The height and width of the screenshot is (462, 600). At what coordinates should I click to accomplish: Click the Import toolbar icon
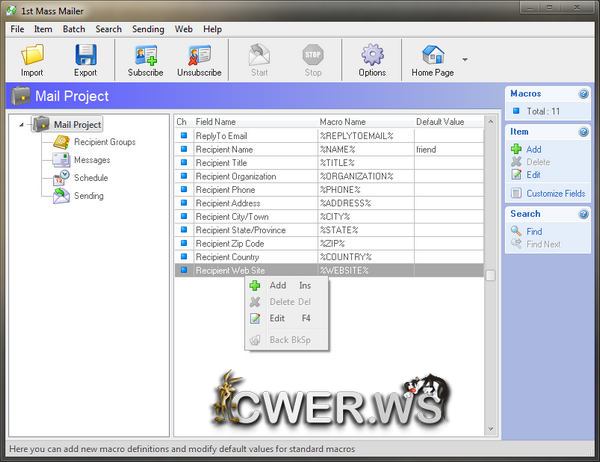pos(32,55)
